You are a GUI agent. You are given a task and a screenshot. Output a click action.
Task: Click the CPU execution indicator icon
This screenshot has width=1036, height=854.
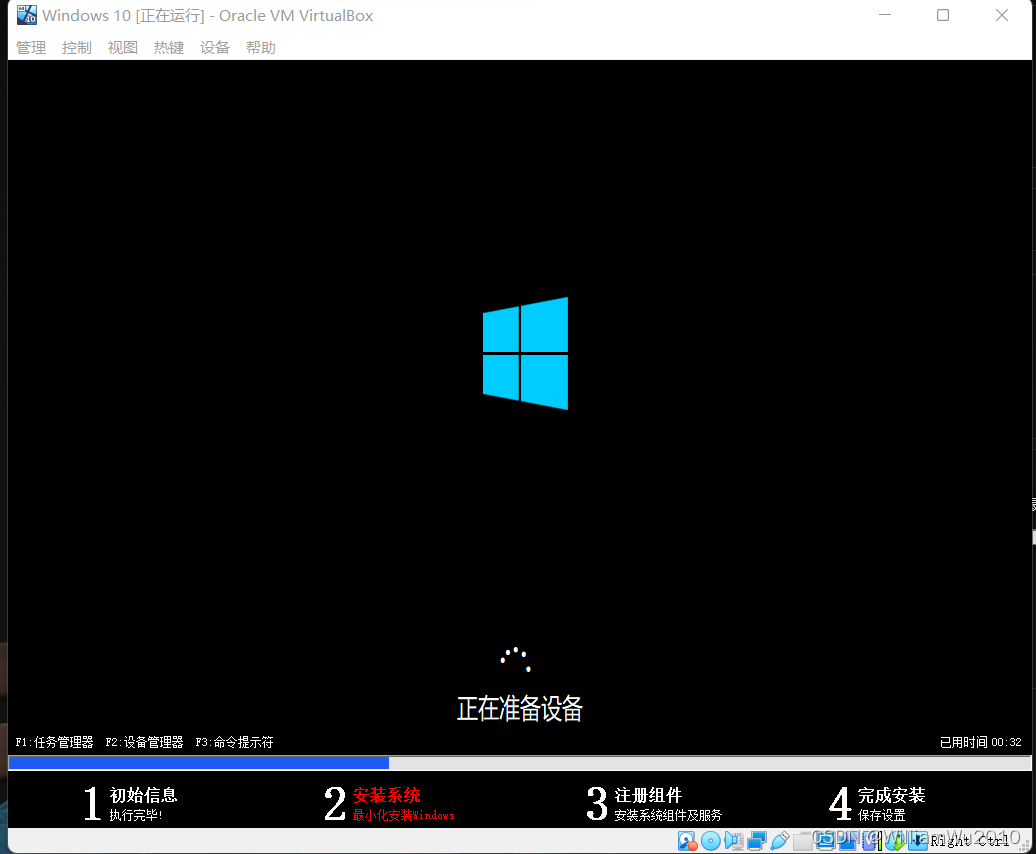[872, 841]
